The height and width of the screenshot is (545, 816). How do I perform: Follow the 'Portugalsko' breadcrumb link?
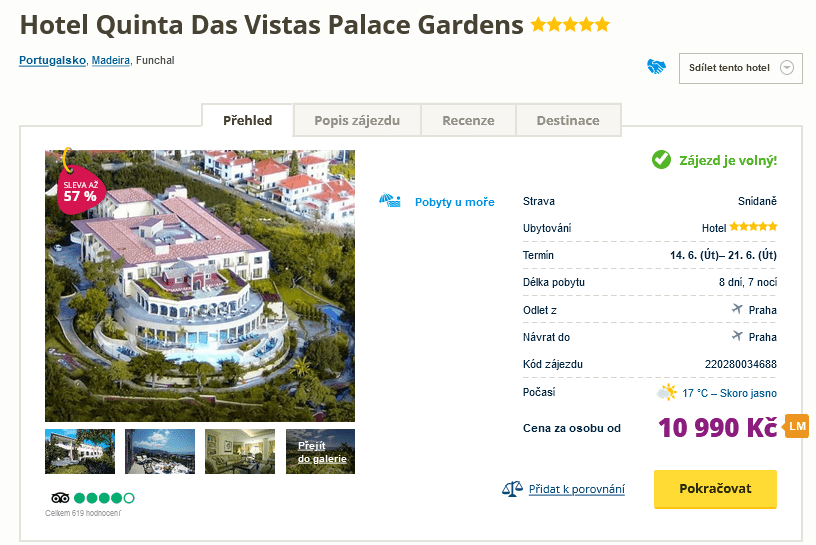[x=52, y=61]
